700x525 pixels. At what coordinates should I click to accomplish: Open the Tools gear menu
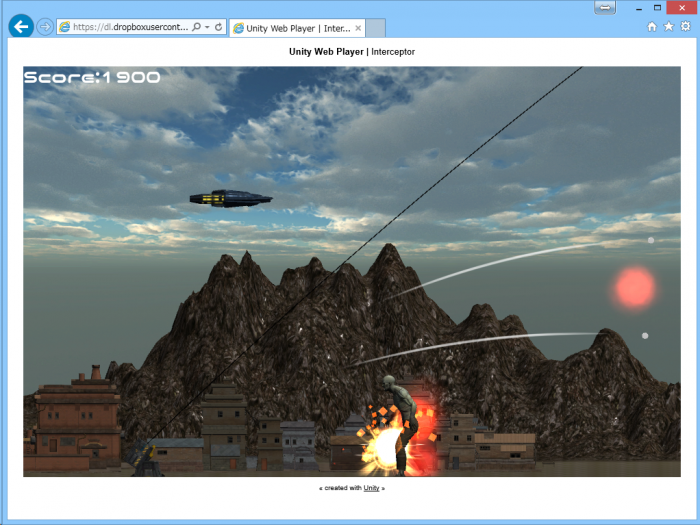685,26
